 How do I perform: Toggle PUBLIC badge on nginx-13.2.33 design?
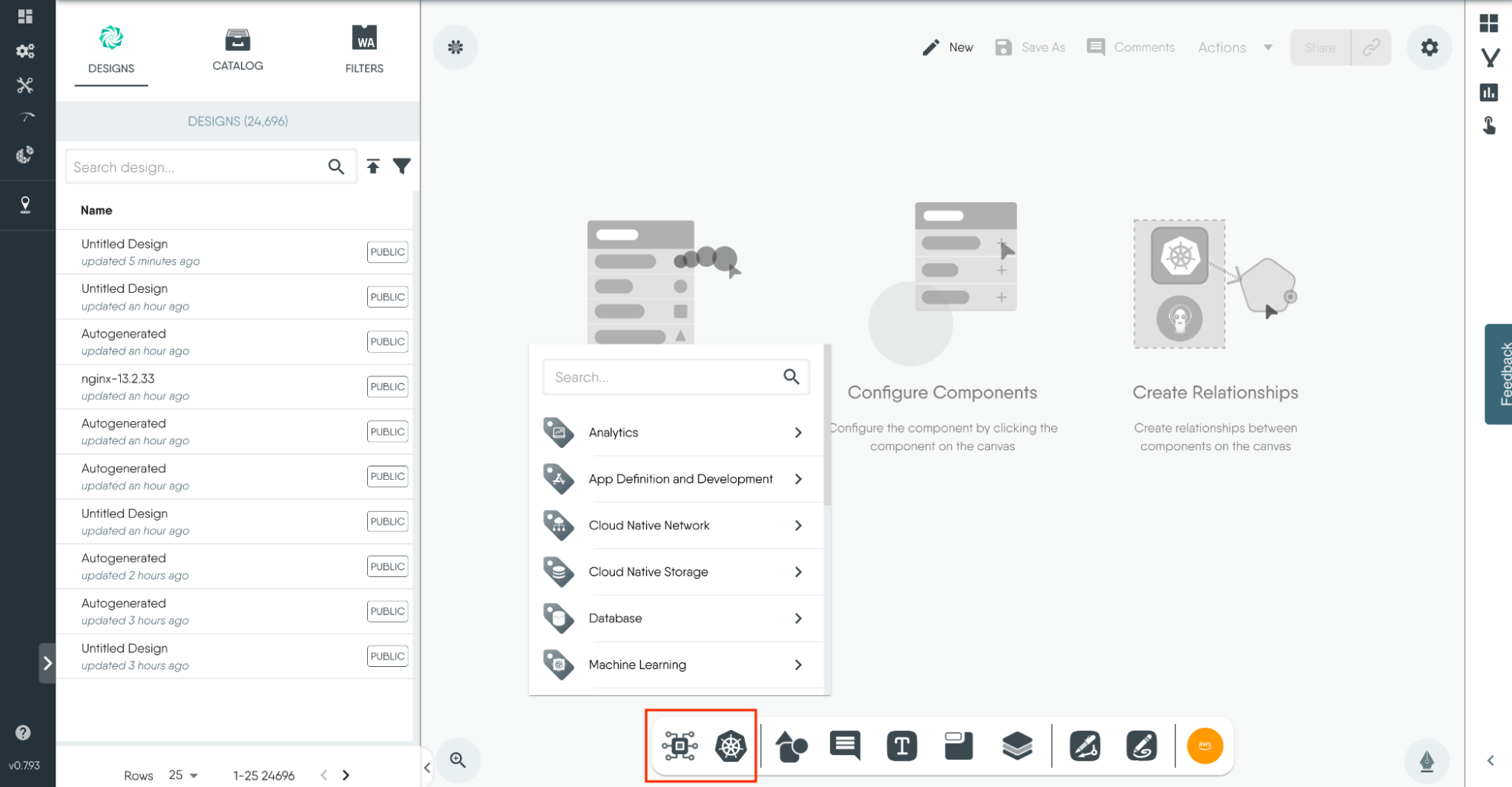387,387
